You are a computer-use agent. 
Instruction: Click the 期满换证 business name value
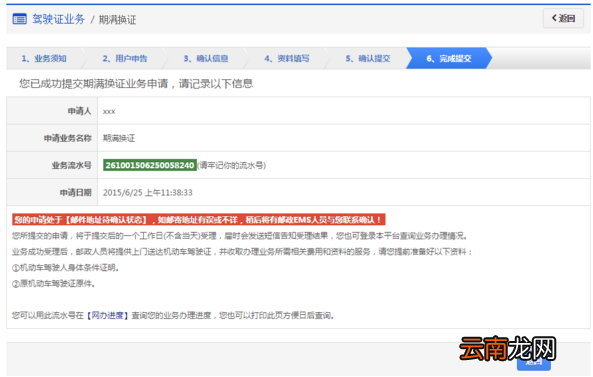tap(119, 138)
